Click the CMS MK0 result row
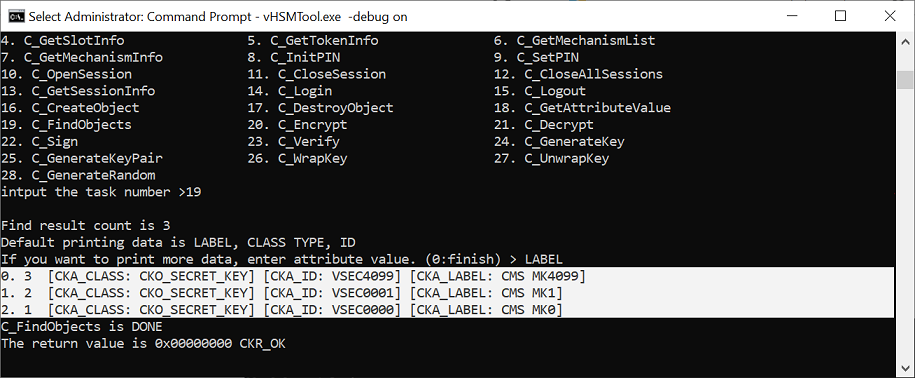The height and width of the screenshot is (378, 915). pos(282,310)
